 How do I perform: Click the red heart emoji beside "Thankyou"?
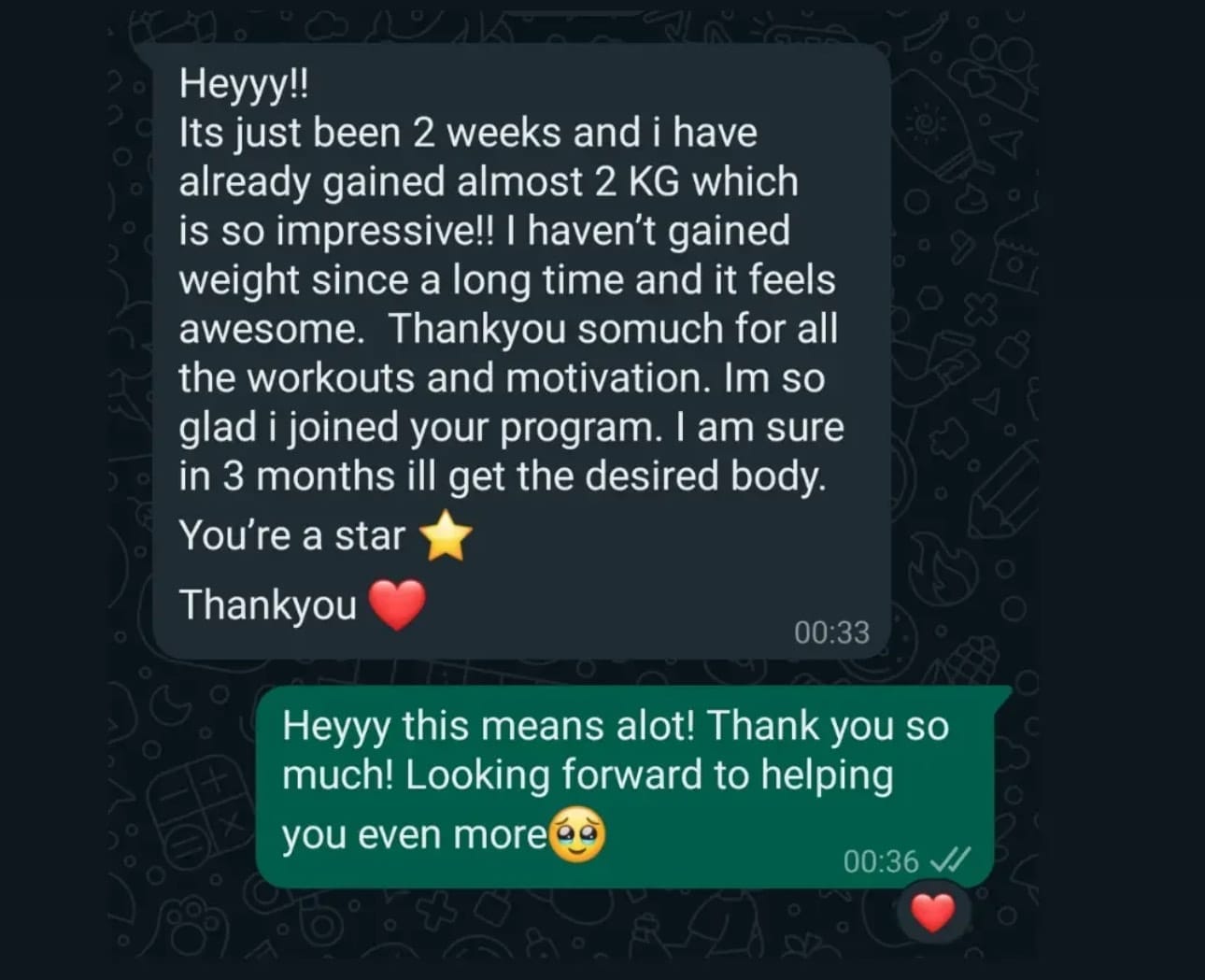[x=398, y=604]
